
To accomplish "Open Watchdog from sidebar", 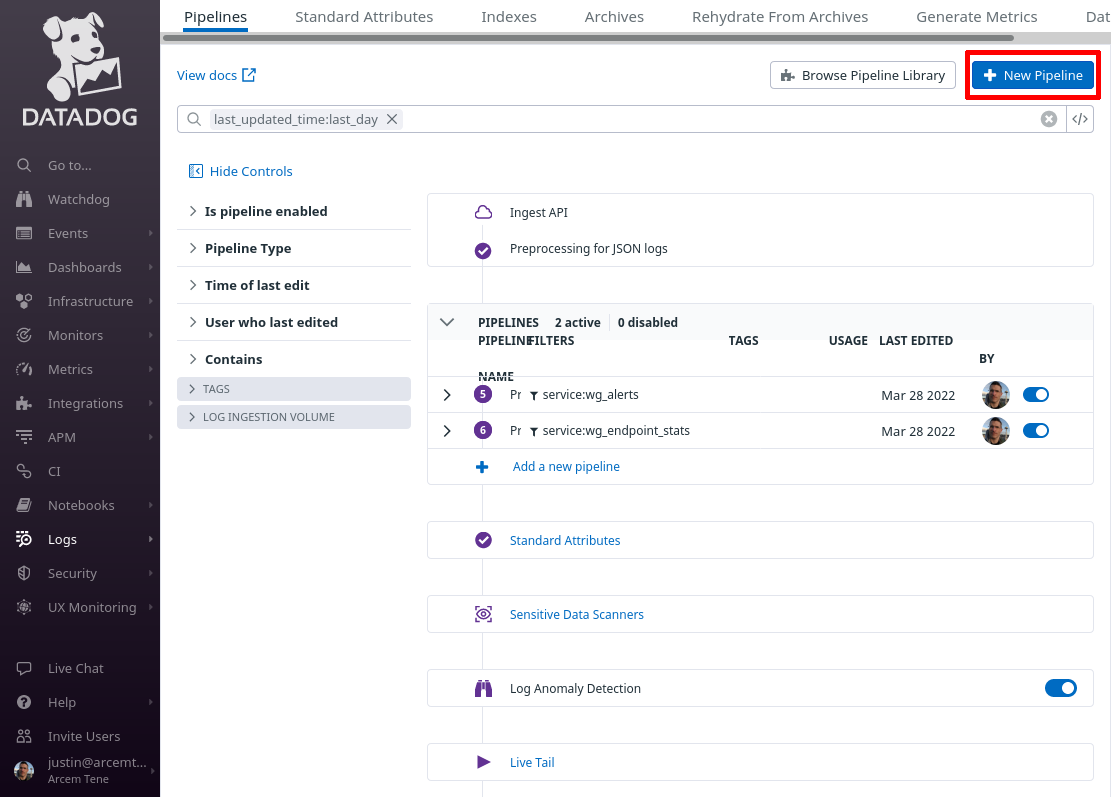I will 79,199.
